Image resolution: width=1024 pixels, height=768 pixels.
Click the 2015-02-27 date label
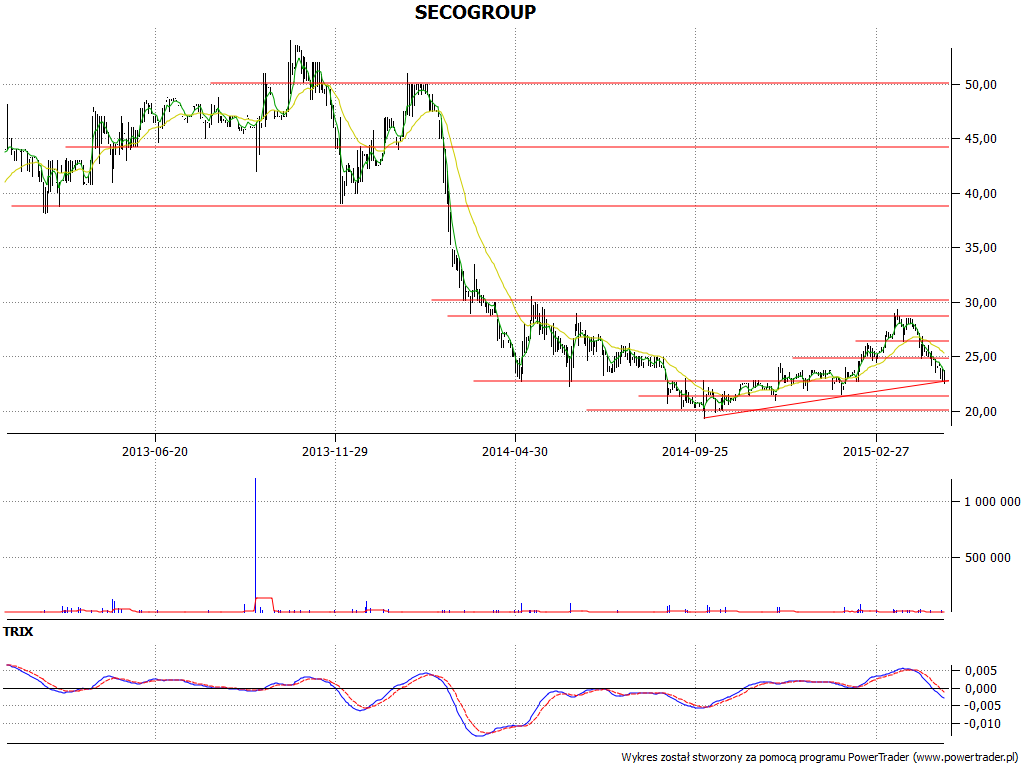click(876, 451)
